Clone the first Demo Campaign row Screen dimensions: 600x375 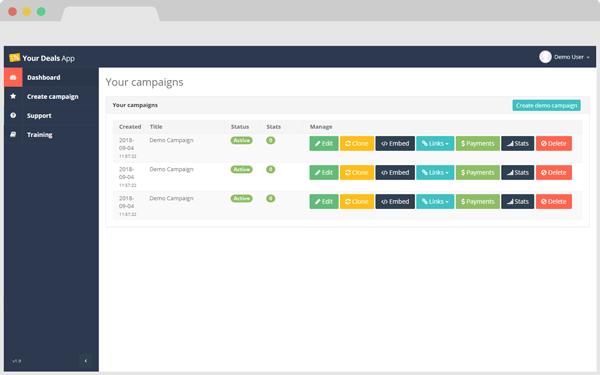357,143
